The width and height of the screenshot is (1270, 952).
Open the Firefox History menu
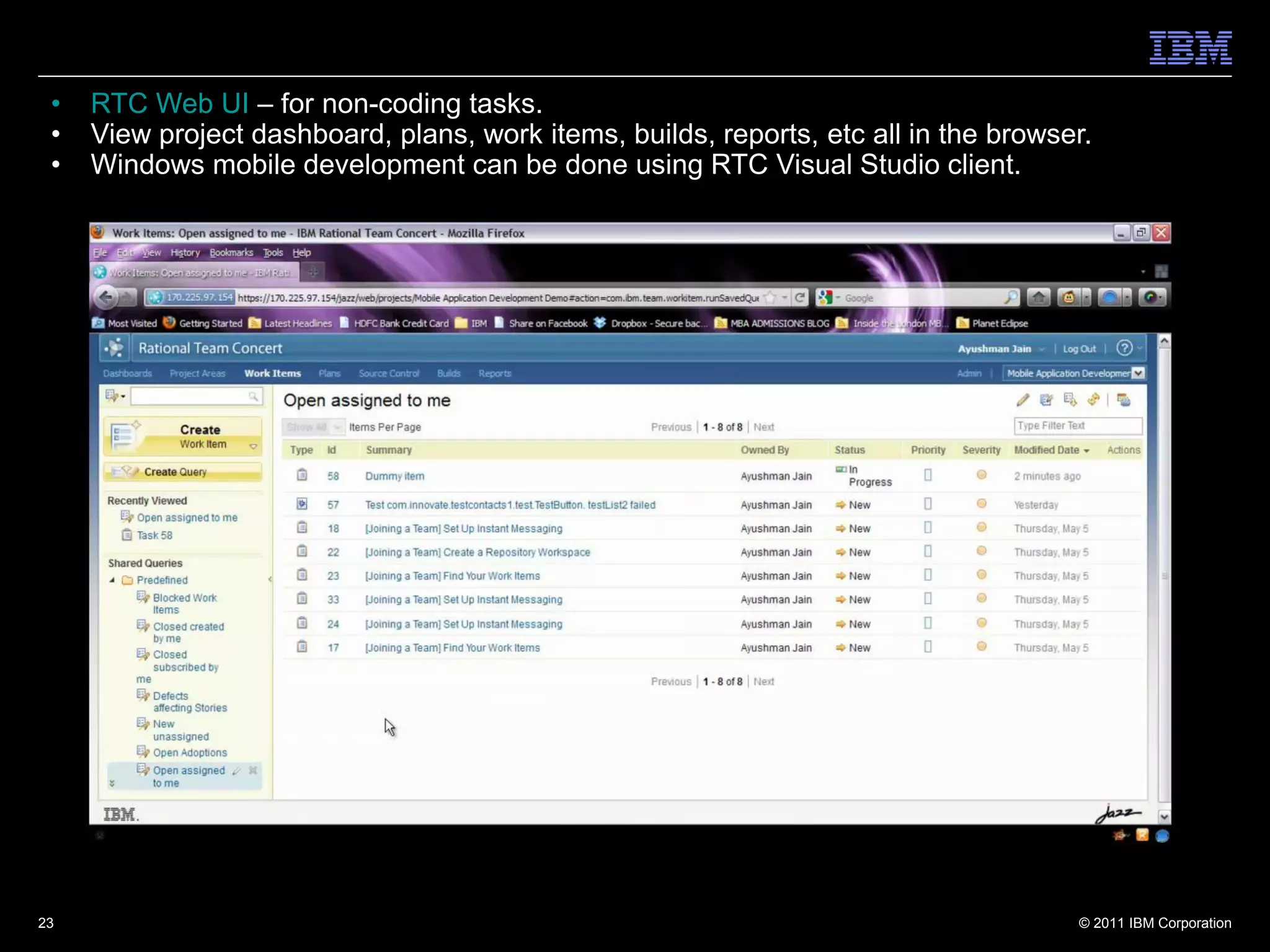185,252
